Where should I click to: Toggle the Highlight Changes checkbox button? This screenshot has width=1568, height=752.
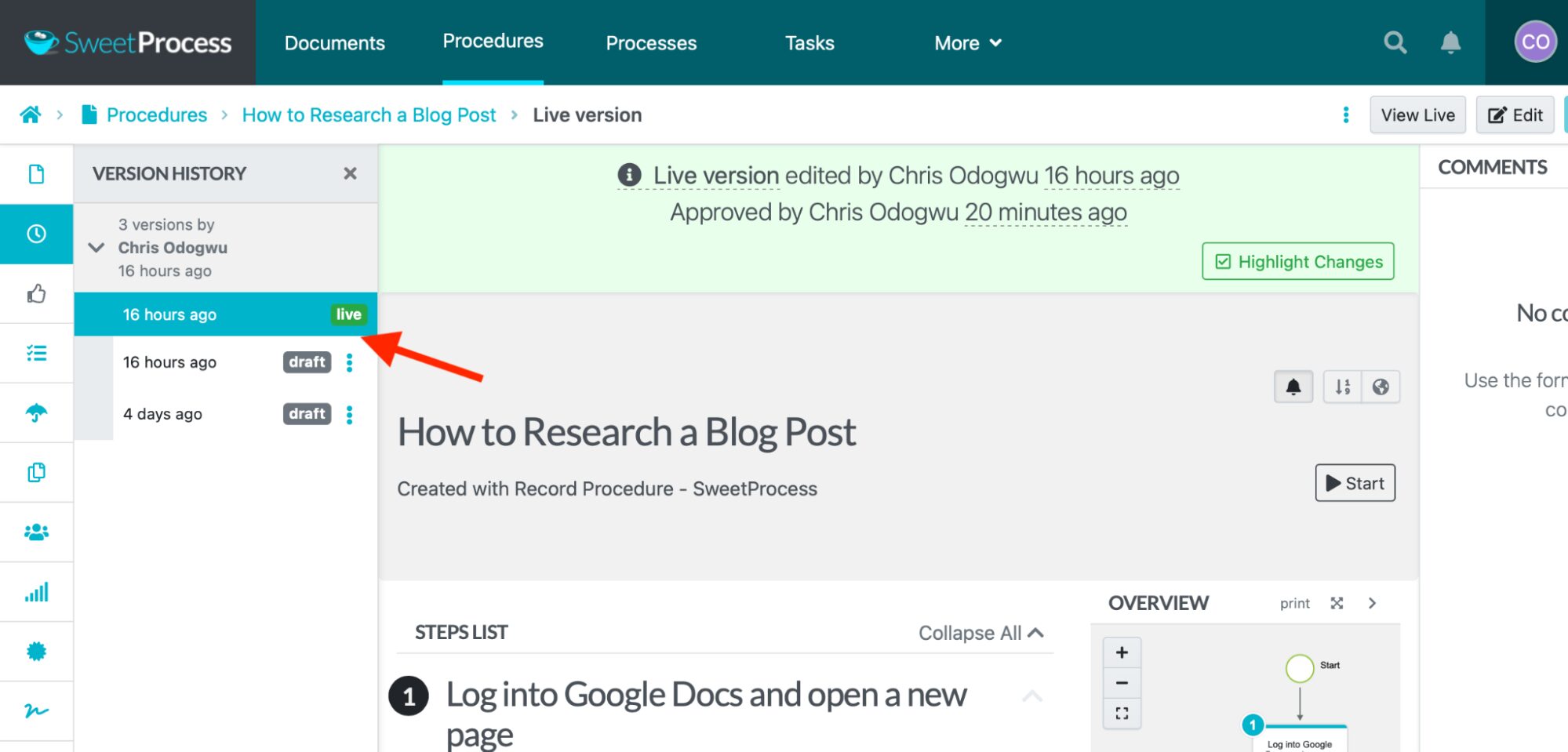(x=1298, y=262)
